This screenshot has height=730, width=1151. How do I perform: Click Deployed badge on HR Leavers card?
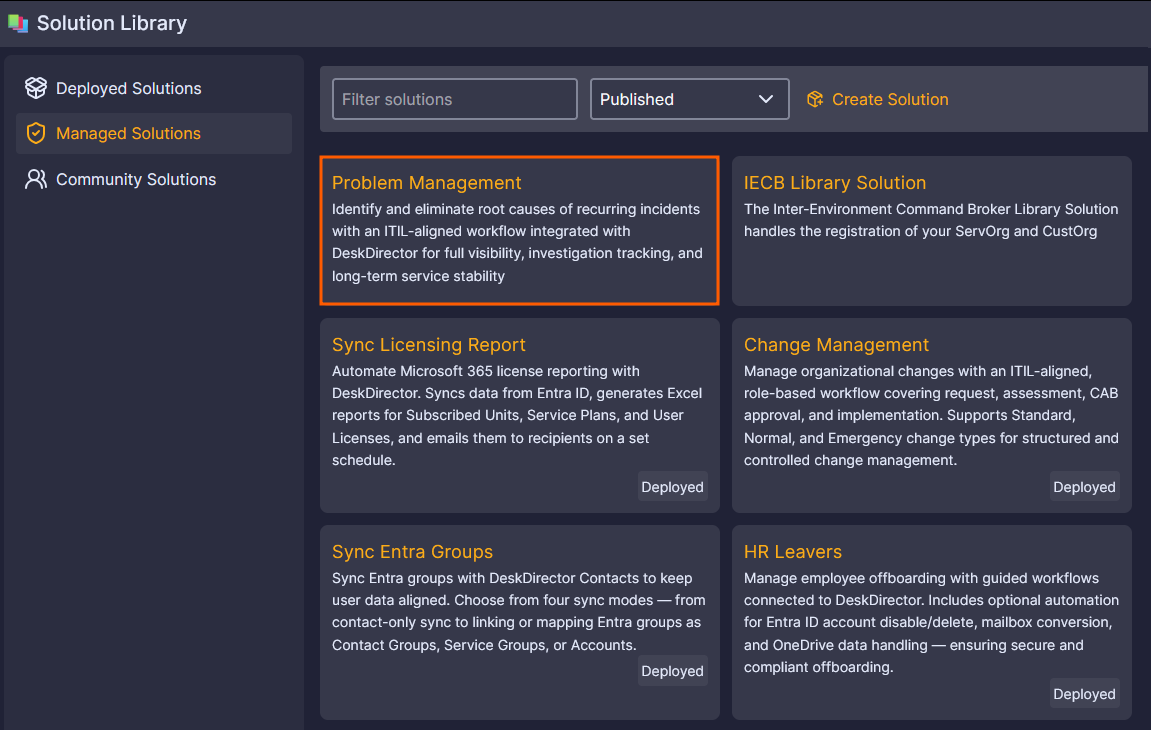(x=1084, y=694)
